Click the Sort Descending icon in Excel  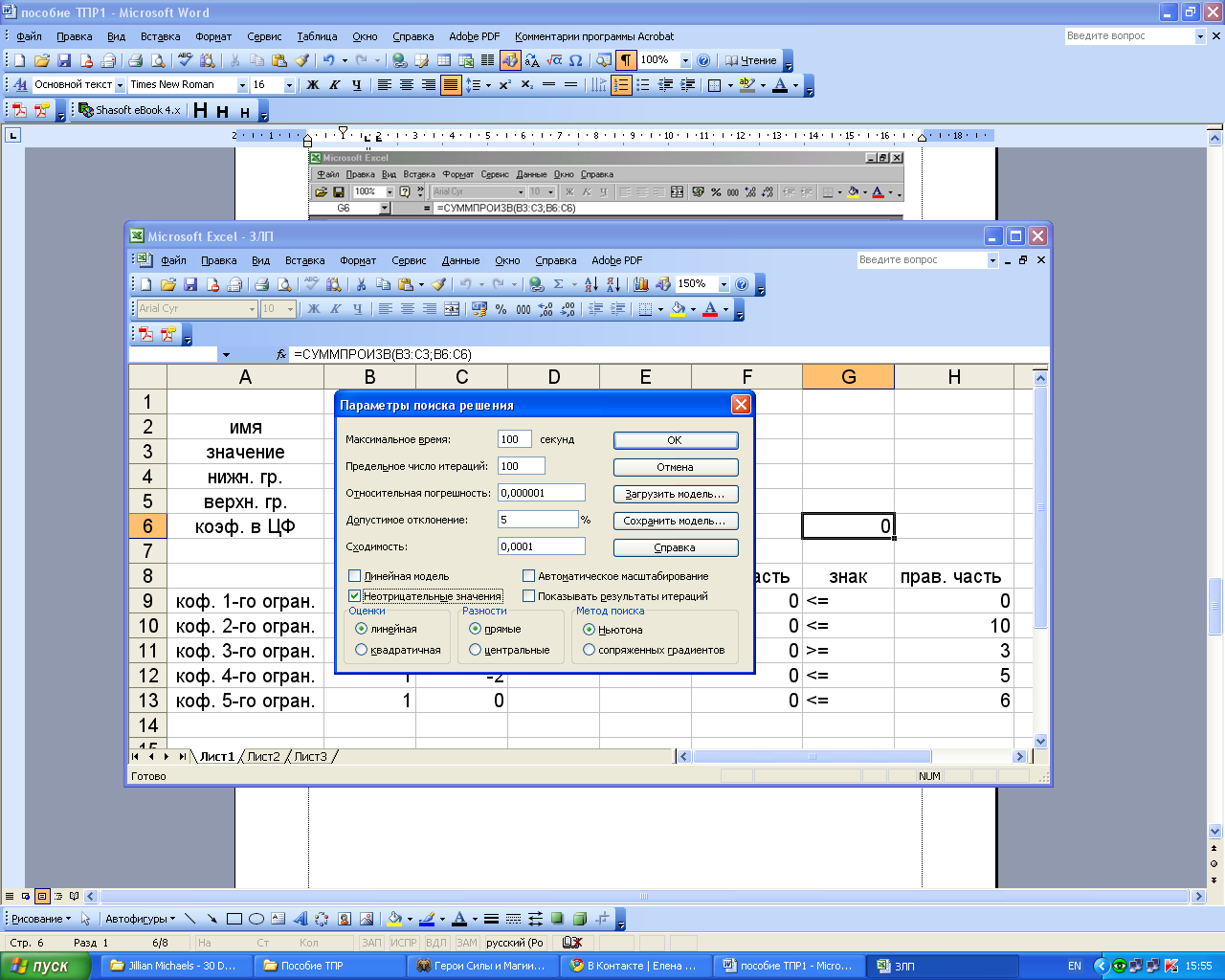point(613,284)
